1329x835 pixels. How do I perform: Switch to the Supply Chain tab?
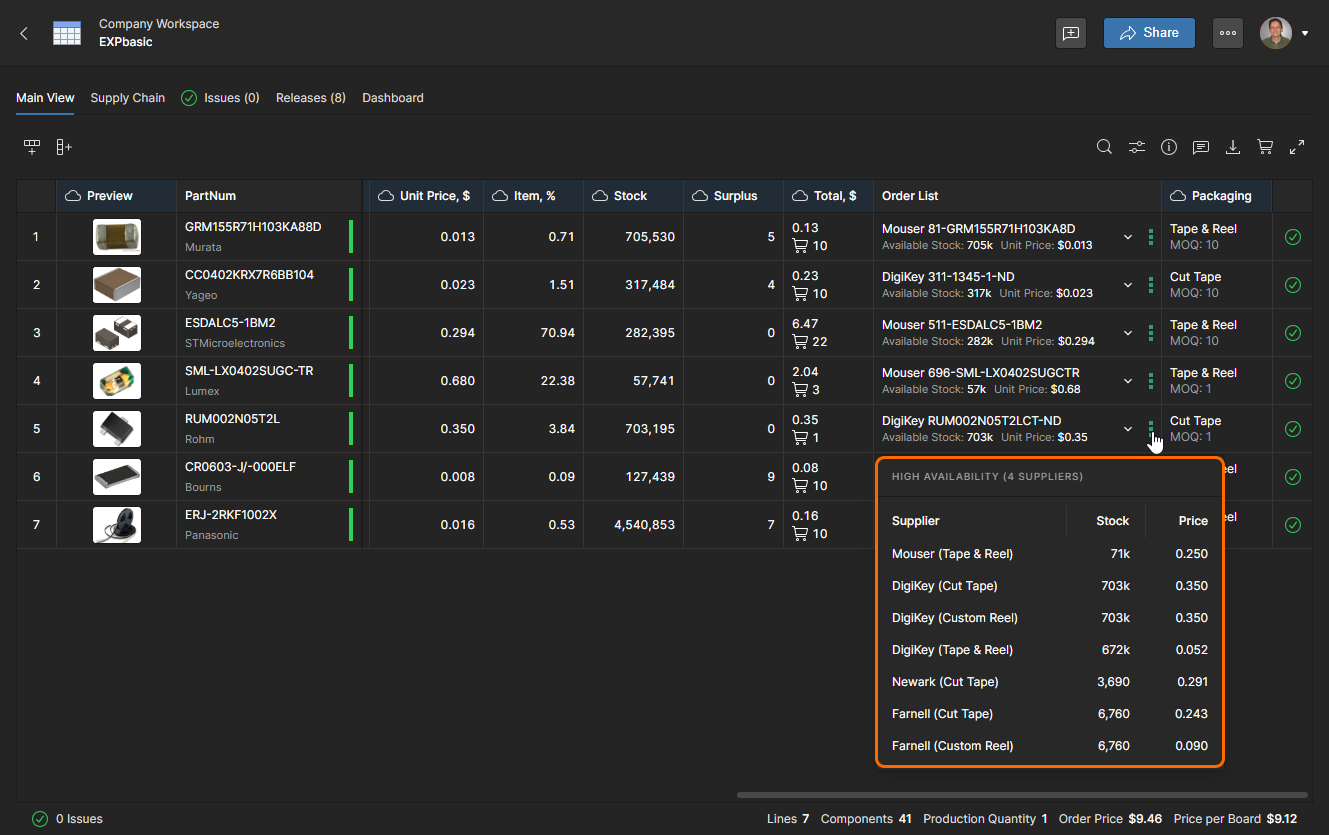coord(127,98)
